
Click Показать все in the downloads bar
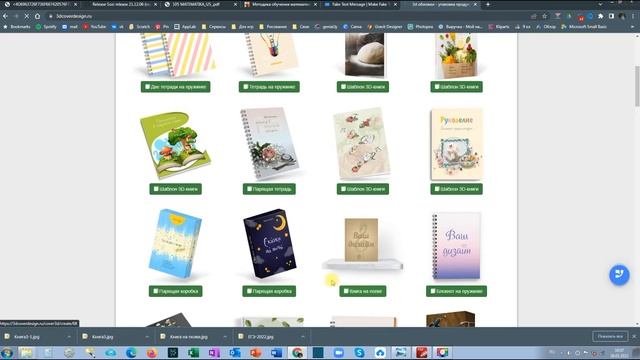tap(610, 336)
